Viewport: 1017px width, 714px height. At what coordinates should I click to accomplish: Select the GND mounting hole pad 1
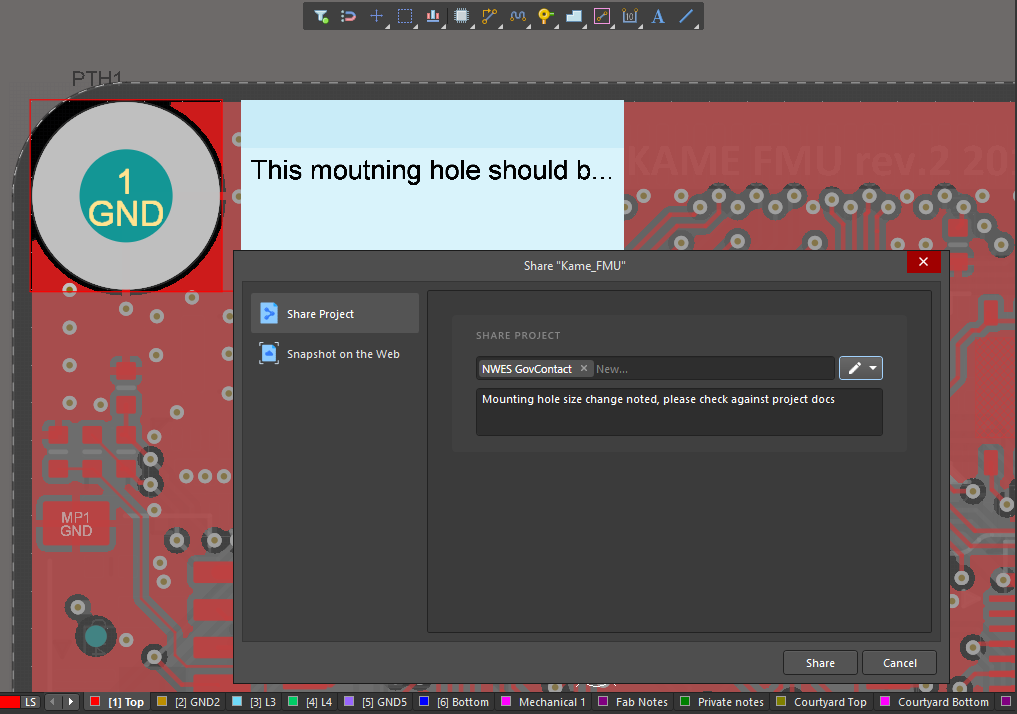[x=126, y=196]
